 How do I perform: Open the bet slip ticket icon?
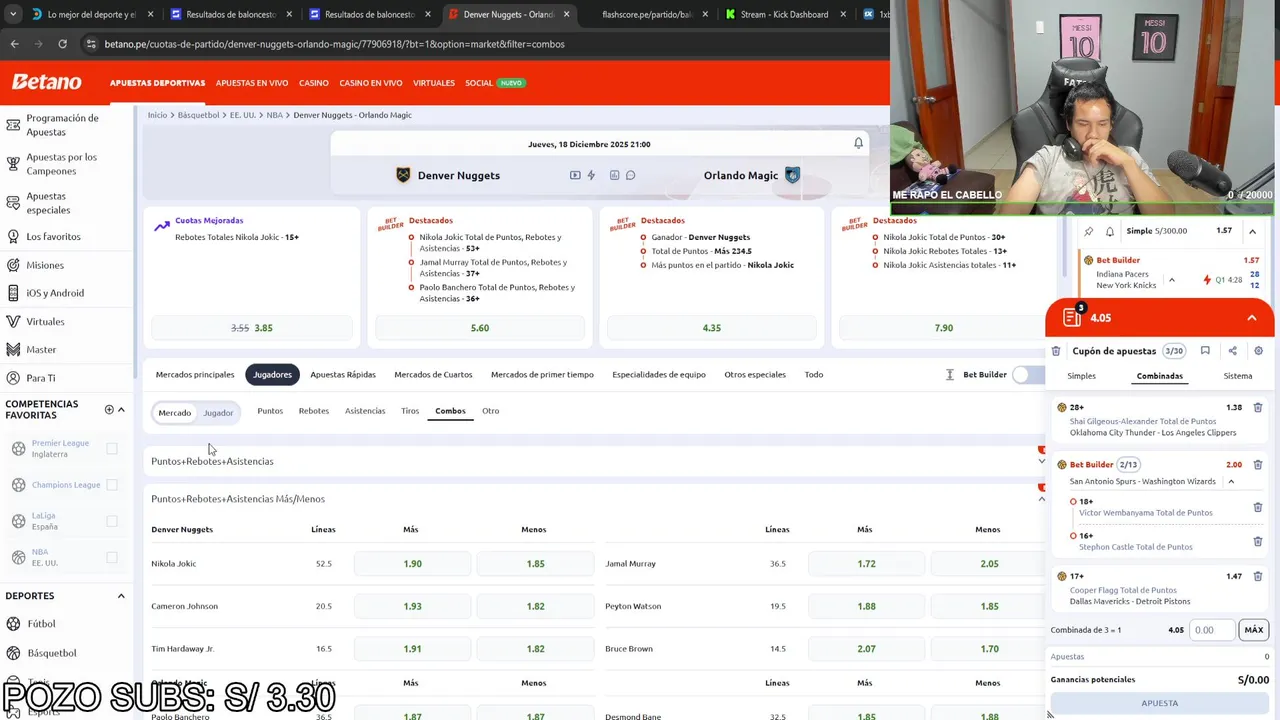pyautogui.click(x=1072, y=317)
